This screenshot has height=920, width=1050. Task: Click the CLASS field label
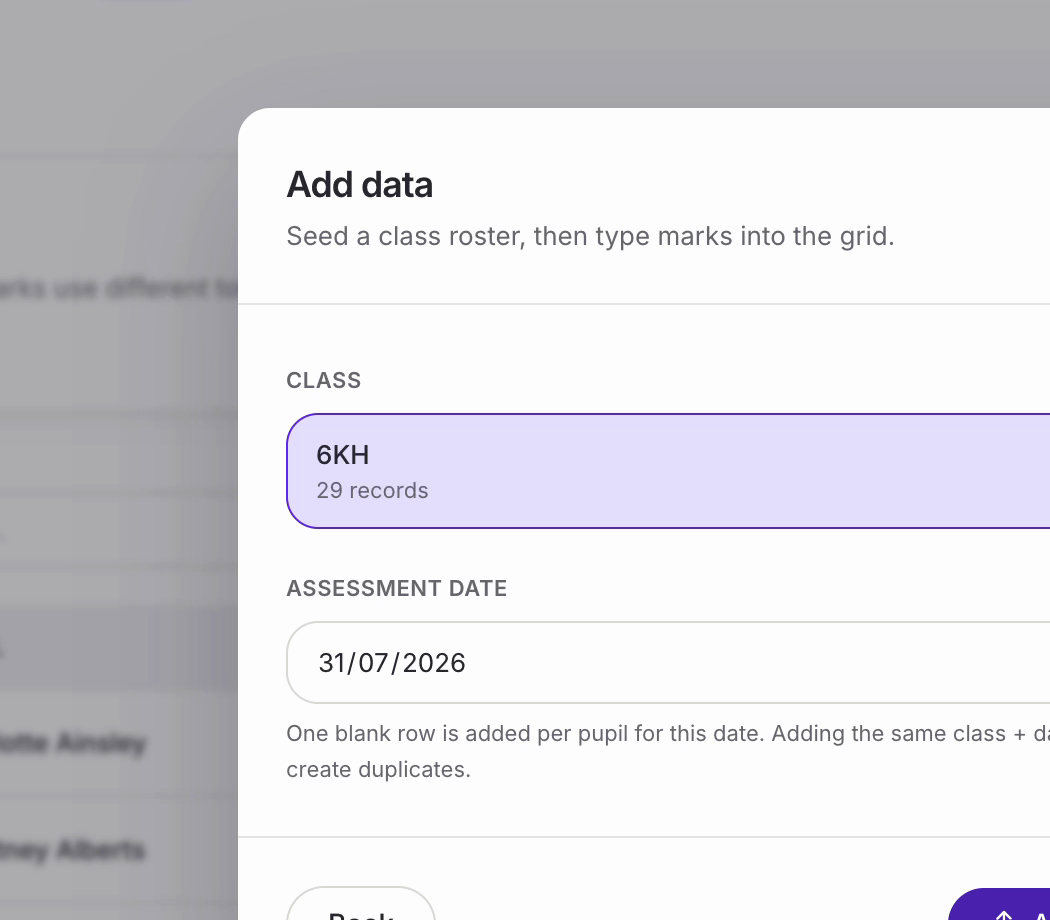[x=323, y=380]
